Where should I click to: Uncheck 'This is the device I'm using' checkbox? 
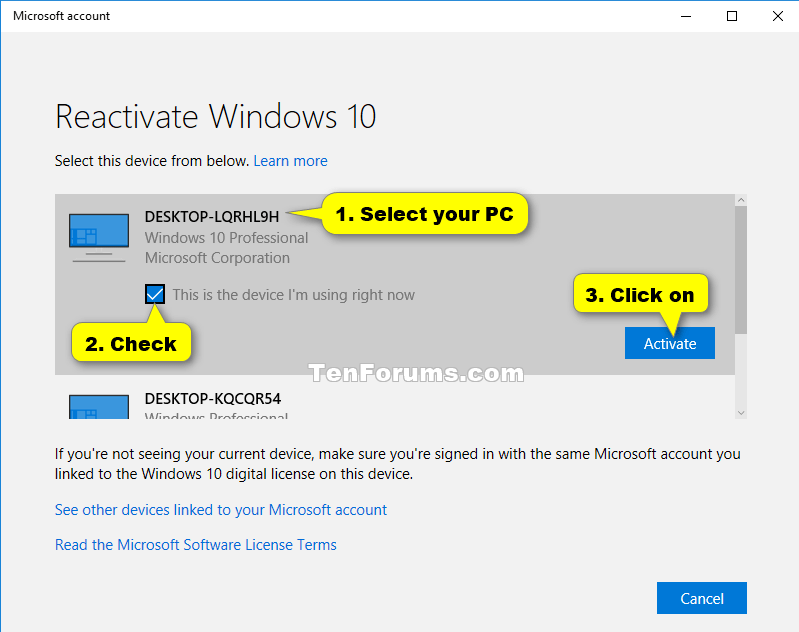(x=155, y=294)
